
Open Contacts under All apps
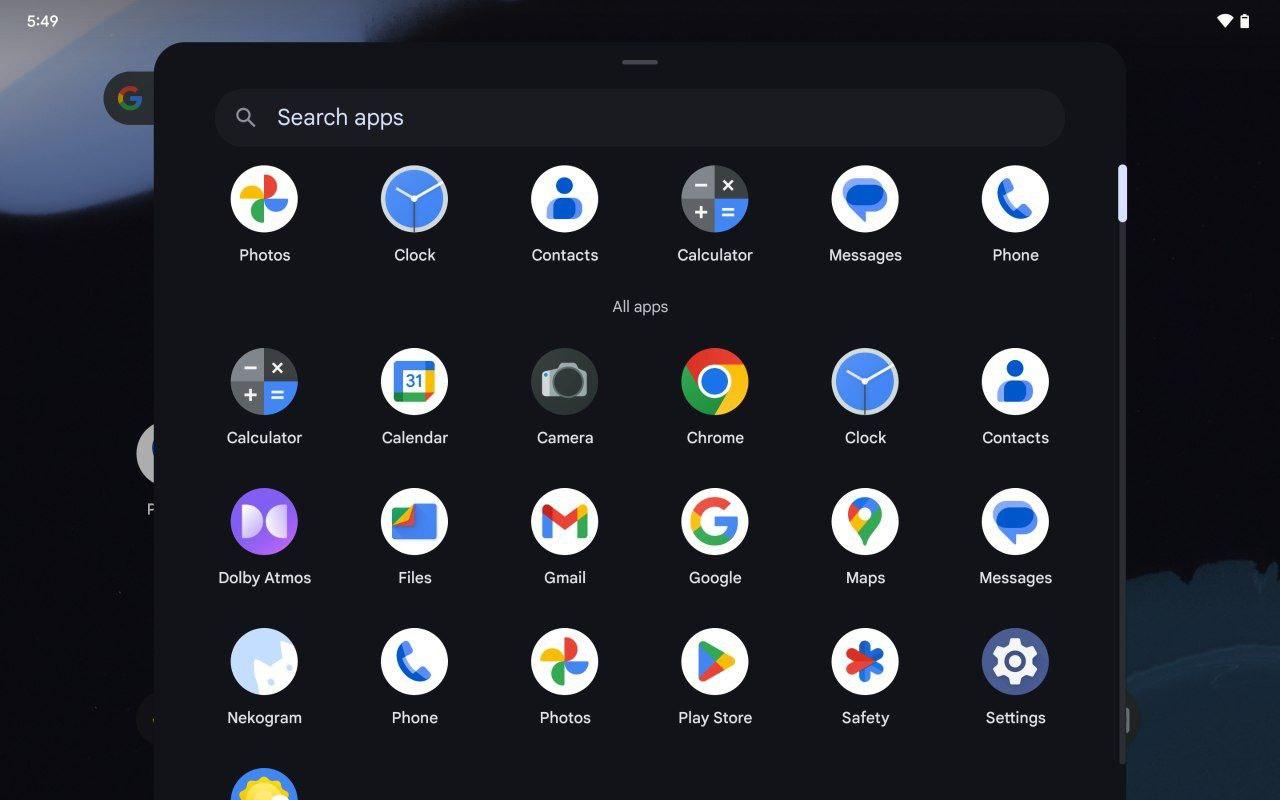1015,381
